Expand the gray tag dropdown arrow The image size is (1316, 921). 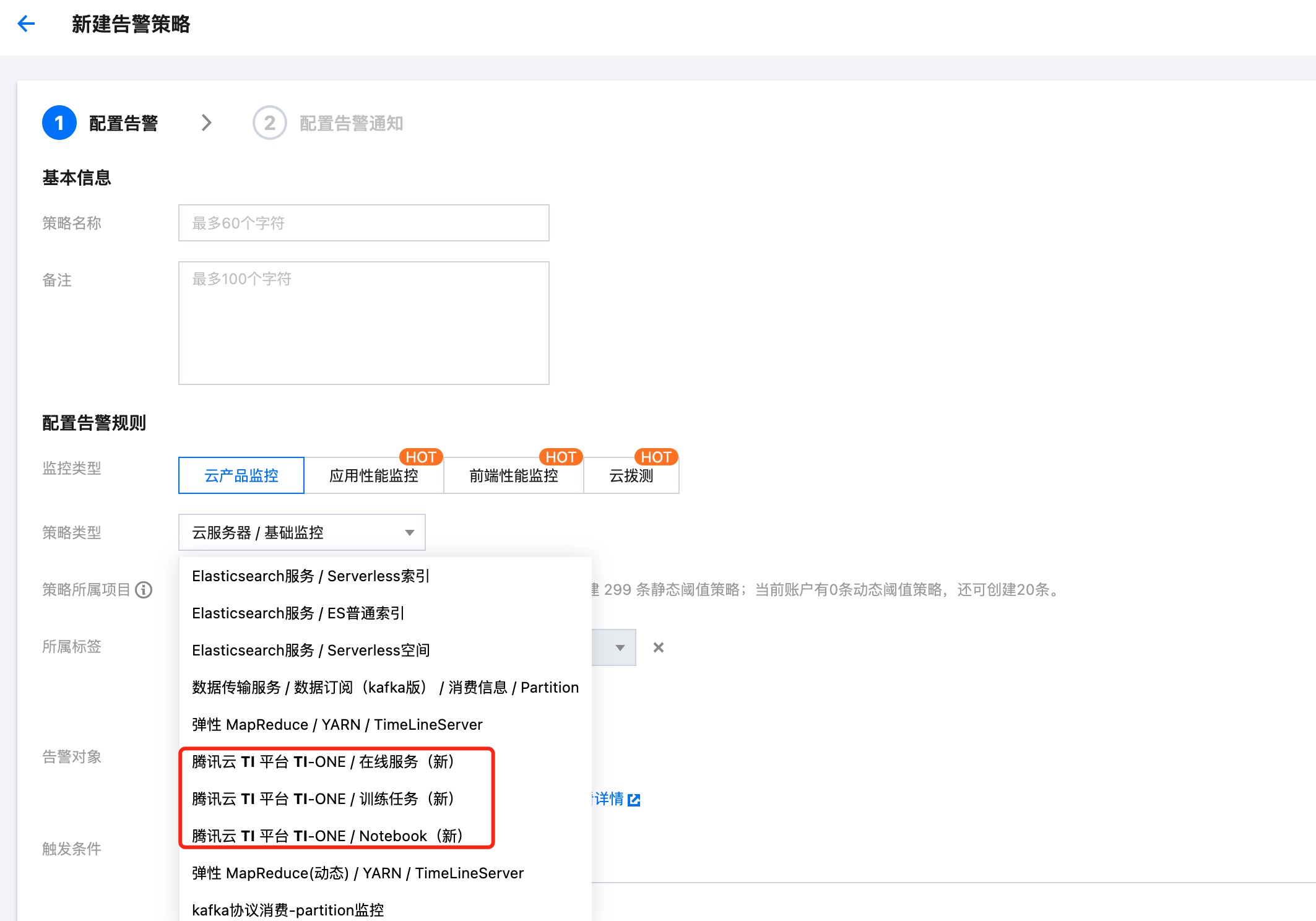coord(620,647)
